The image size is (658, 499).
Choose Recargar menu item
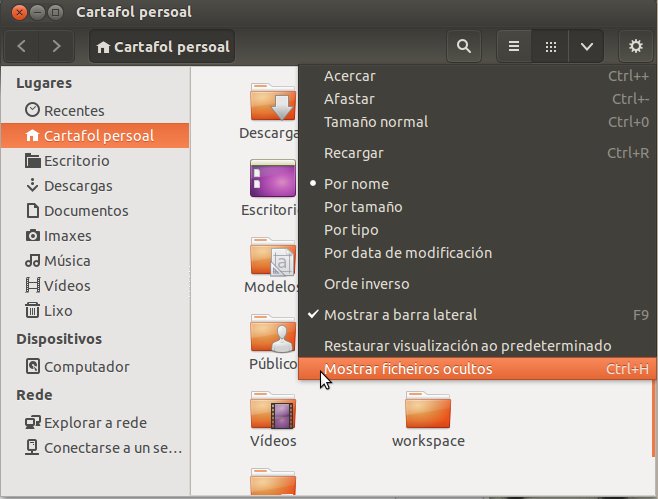point(477,153)
